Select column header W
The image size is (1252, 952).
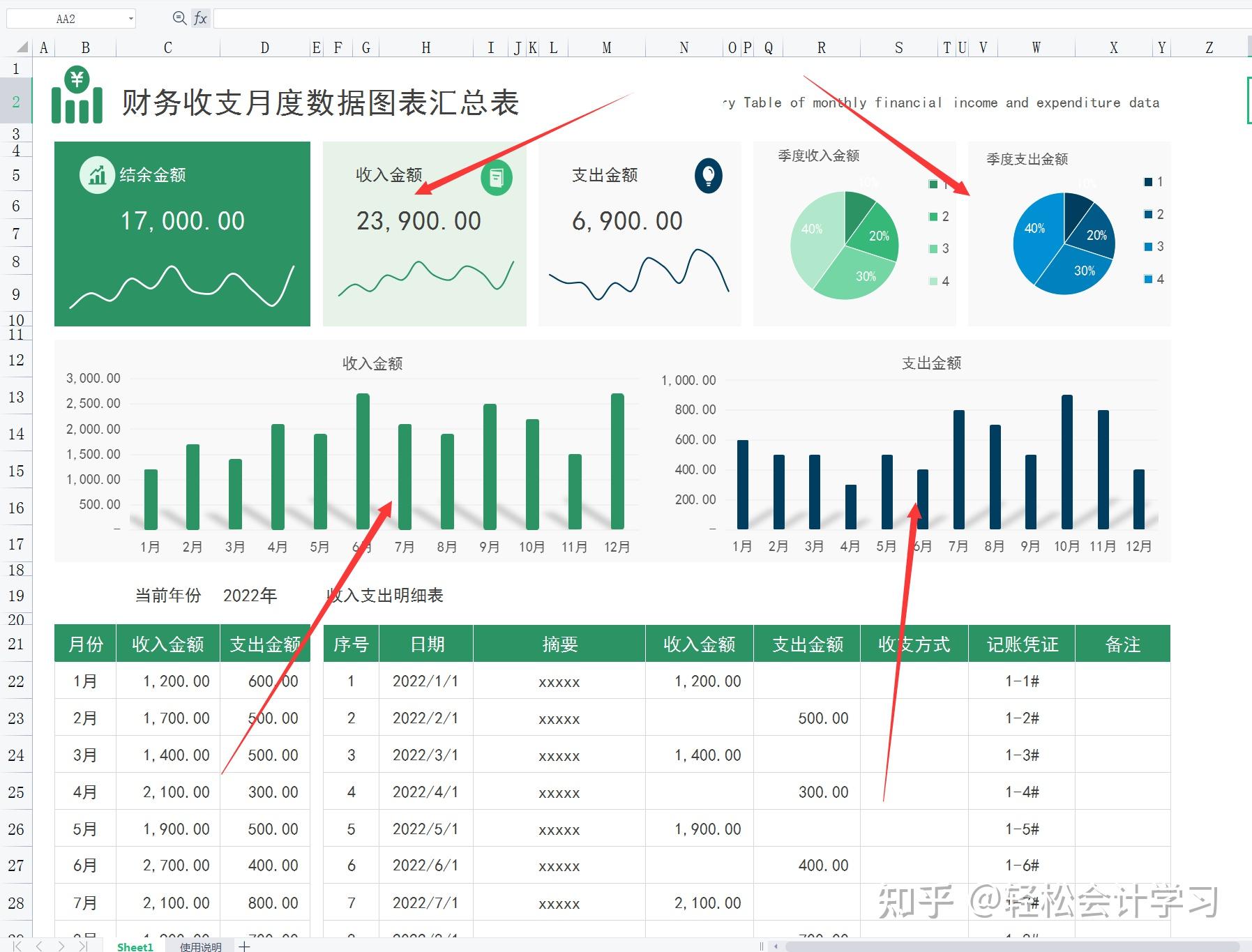1036,47
